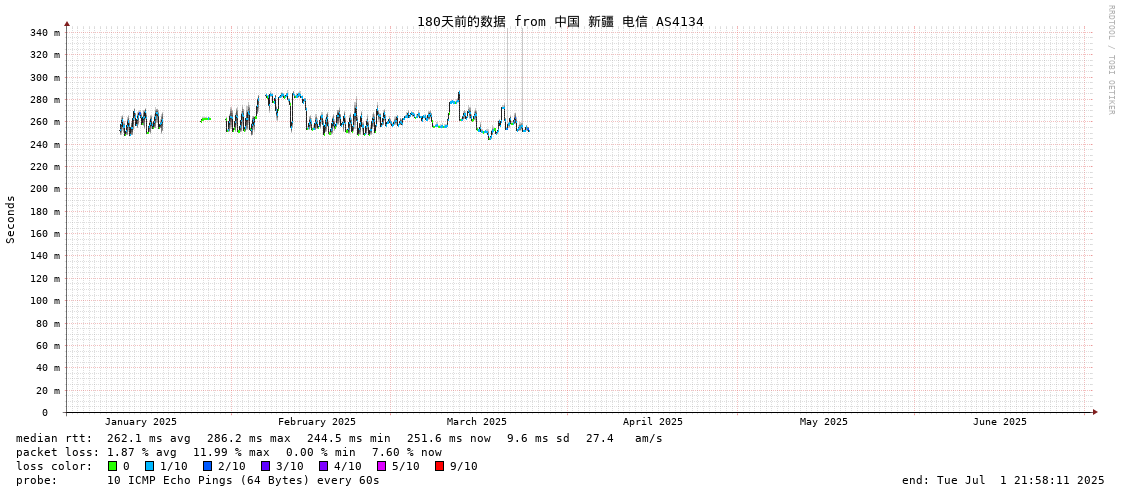Click the 'June 2025' x-axis label
The image size is (1121, 494).
pos(999,422)
